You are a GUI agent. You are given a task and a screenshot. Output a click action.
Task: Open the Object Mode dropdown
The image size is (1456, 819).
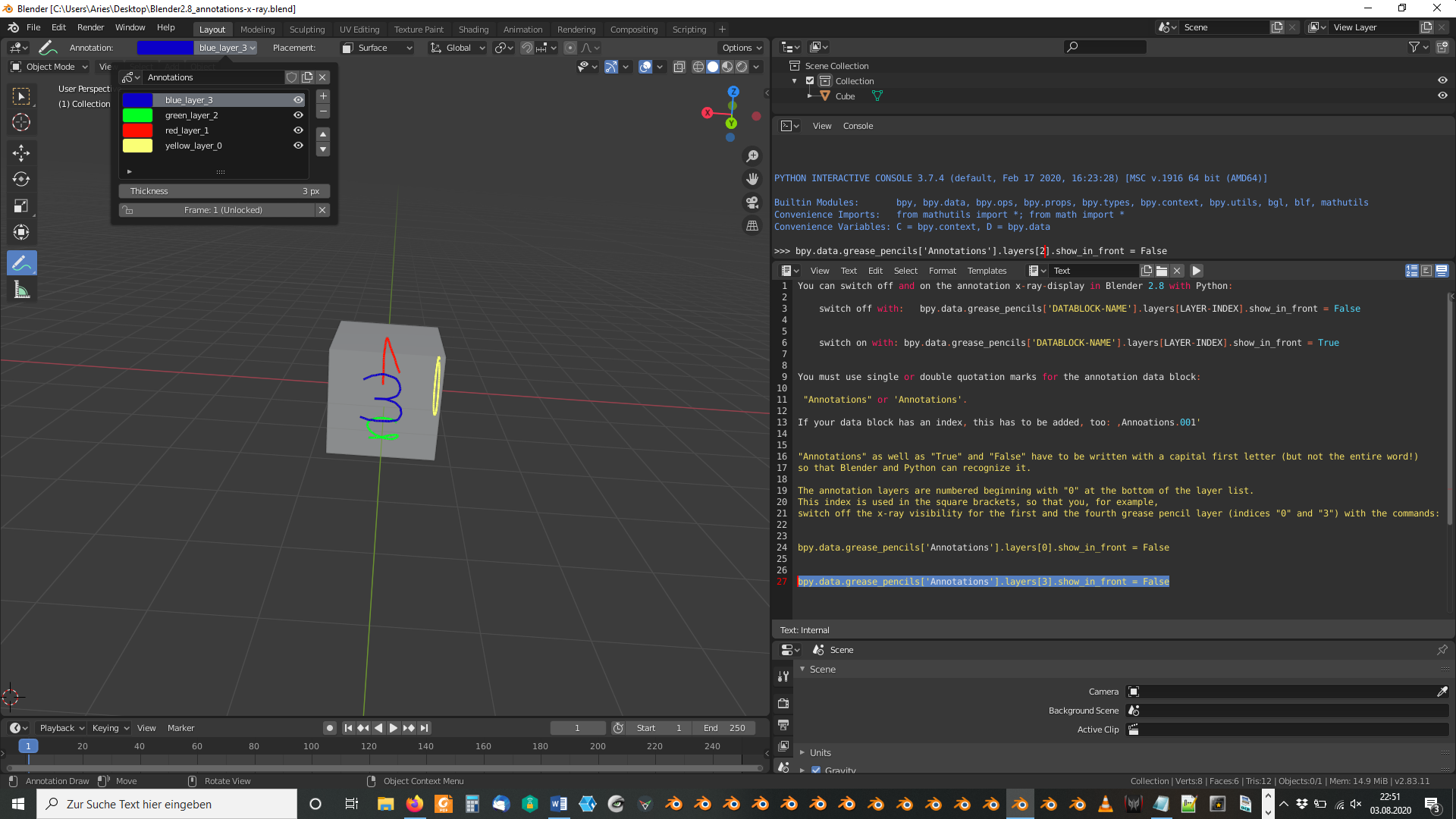(x=49, y=67)
